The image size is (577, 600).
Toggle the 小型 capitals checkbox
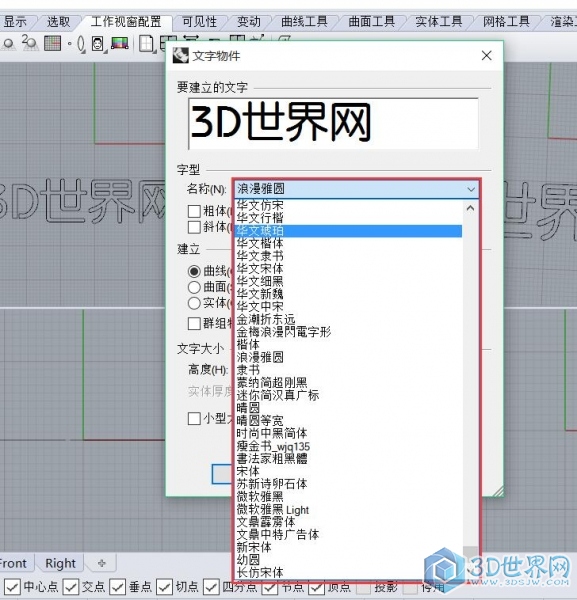point(194,419)
